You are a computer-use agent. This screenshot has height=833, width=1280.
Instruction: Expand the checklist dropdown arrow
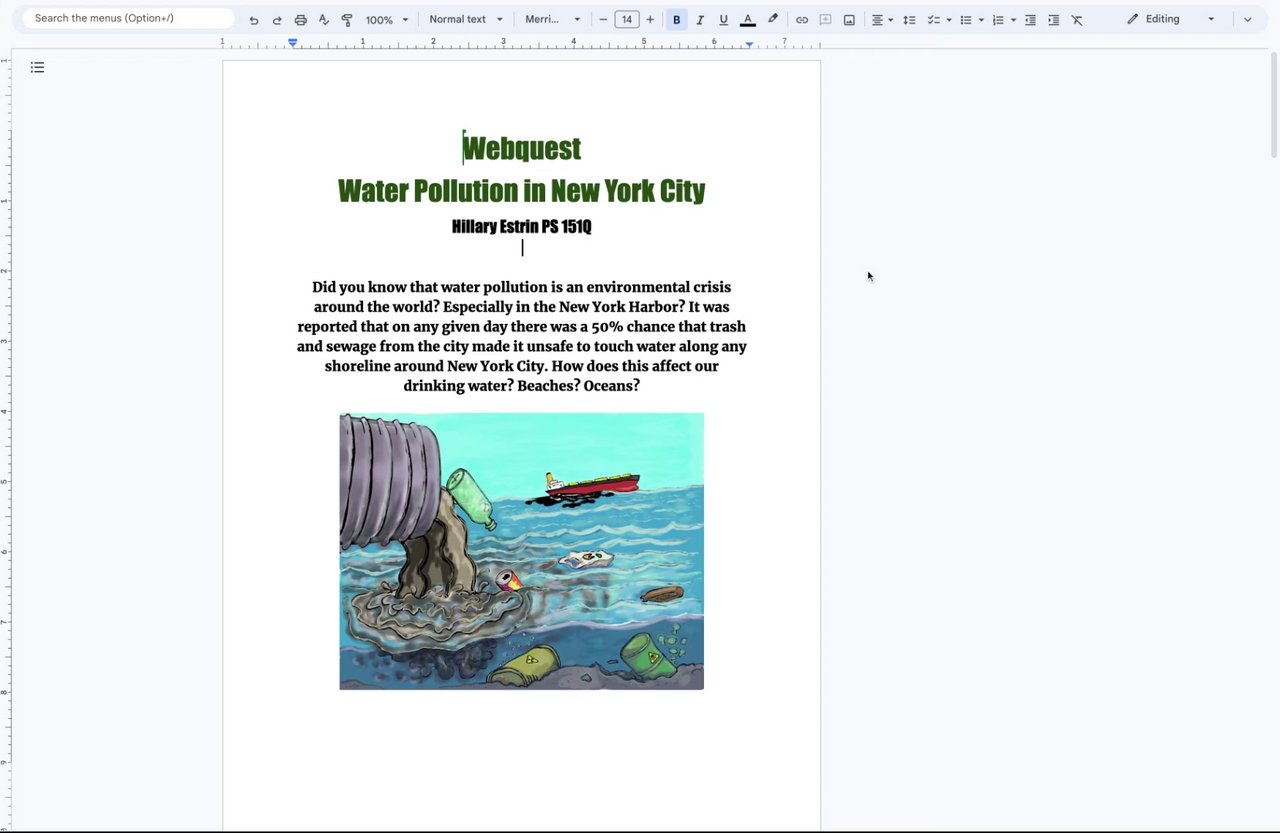click(948, 20)
